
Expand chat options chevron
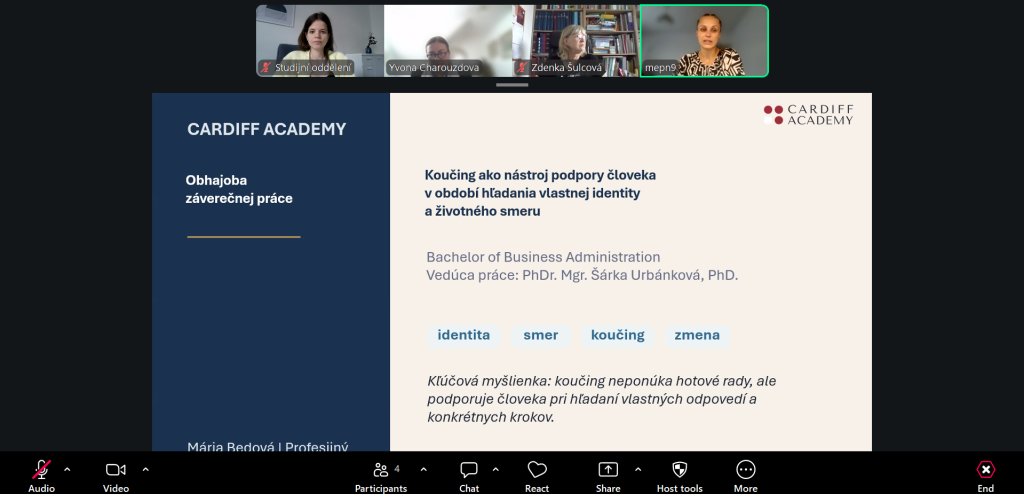click(495, 469)
